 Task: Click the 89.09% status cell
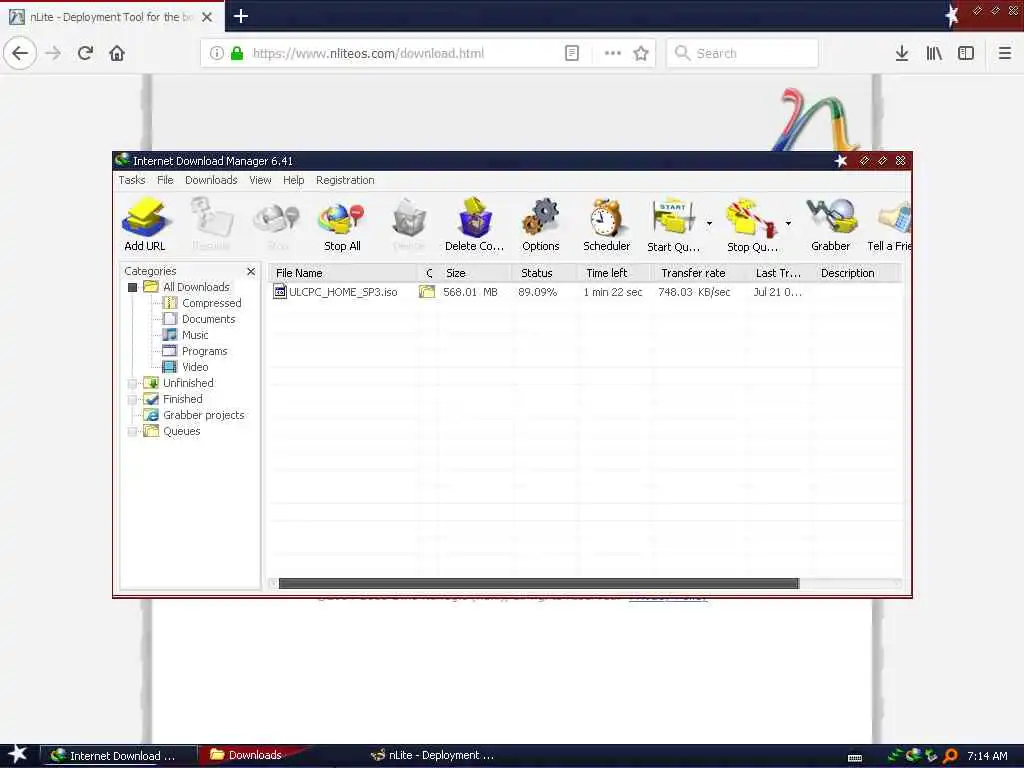(x=537, y=292)
